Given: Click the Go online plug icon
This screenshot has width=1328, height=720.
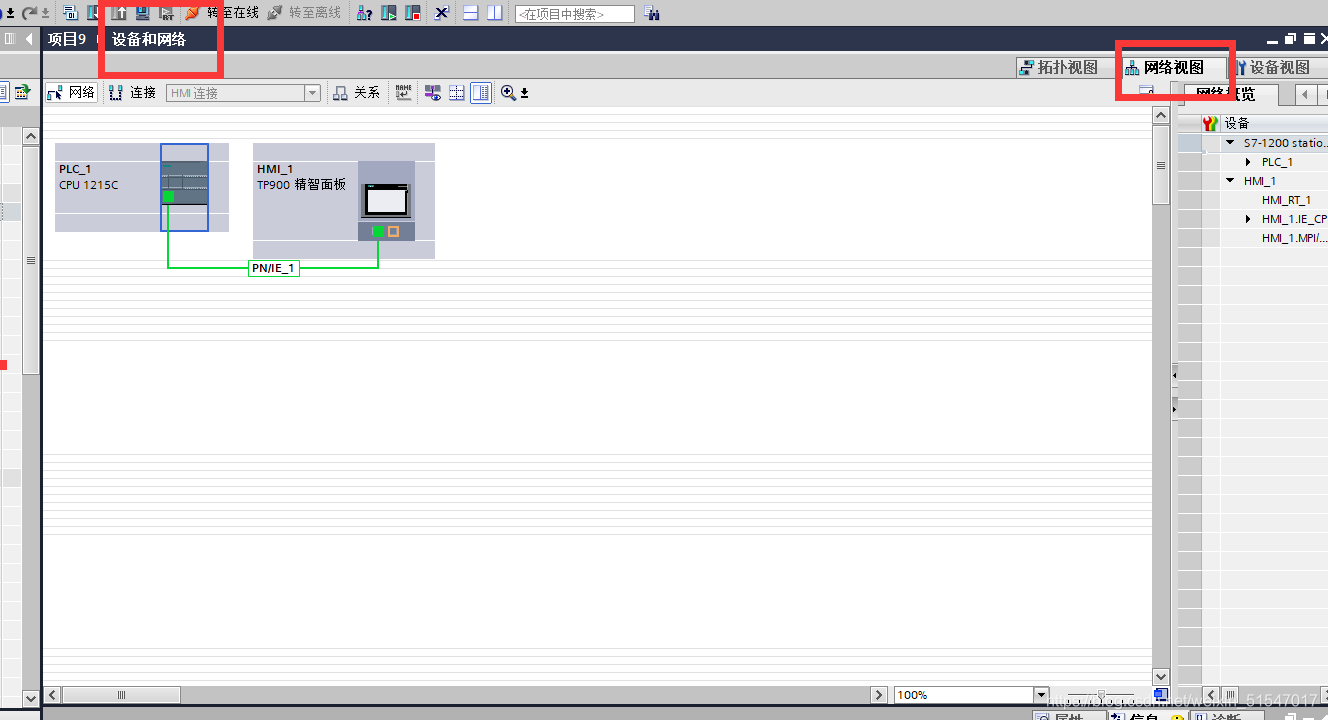Looking at the screenshot, I should pyautogui.click(x=192, y=13).
